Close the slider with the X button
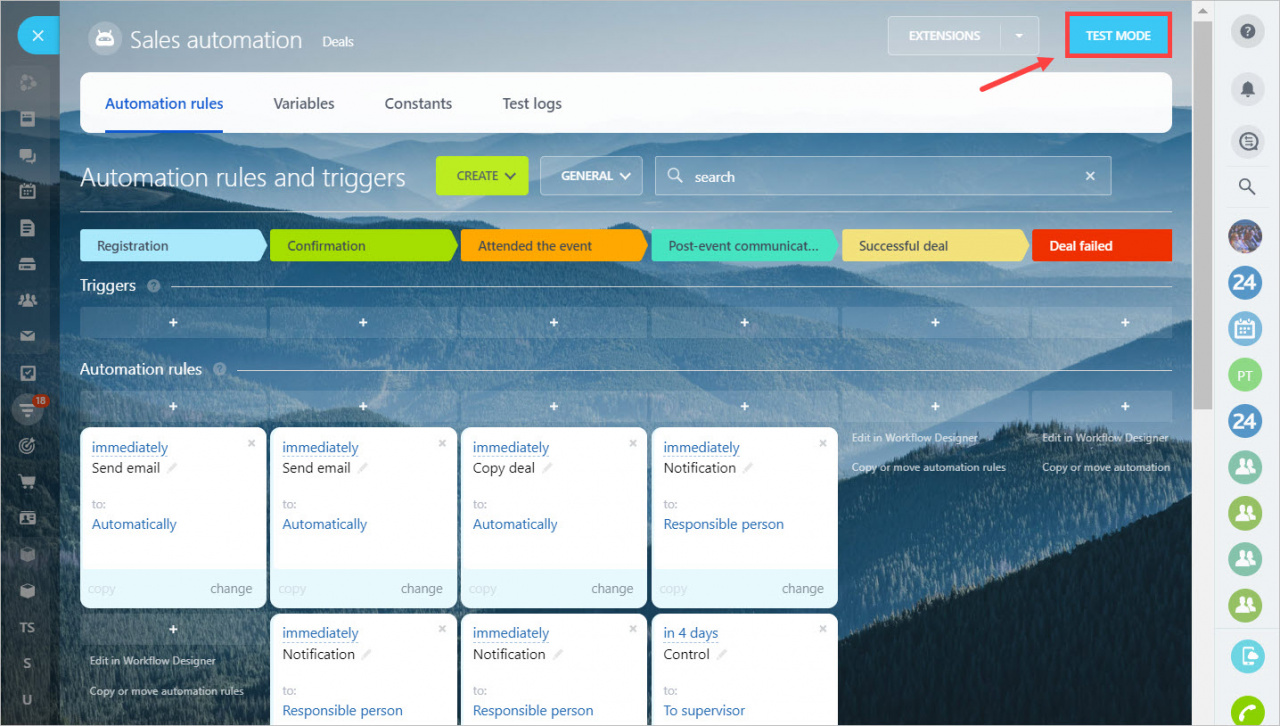1280x726 pixels. click(x=38, y=36)
